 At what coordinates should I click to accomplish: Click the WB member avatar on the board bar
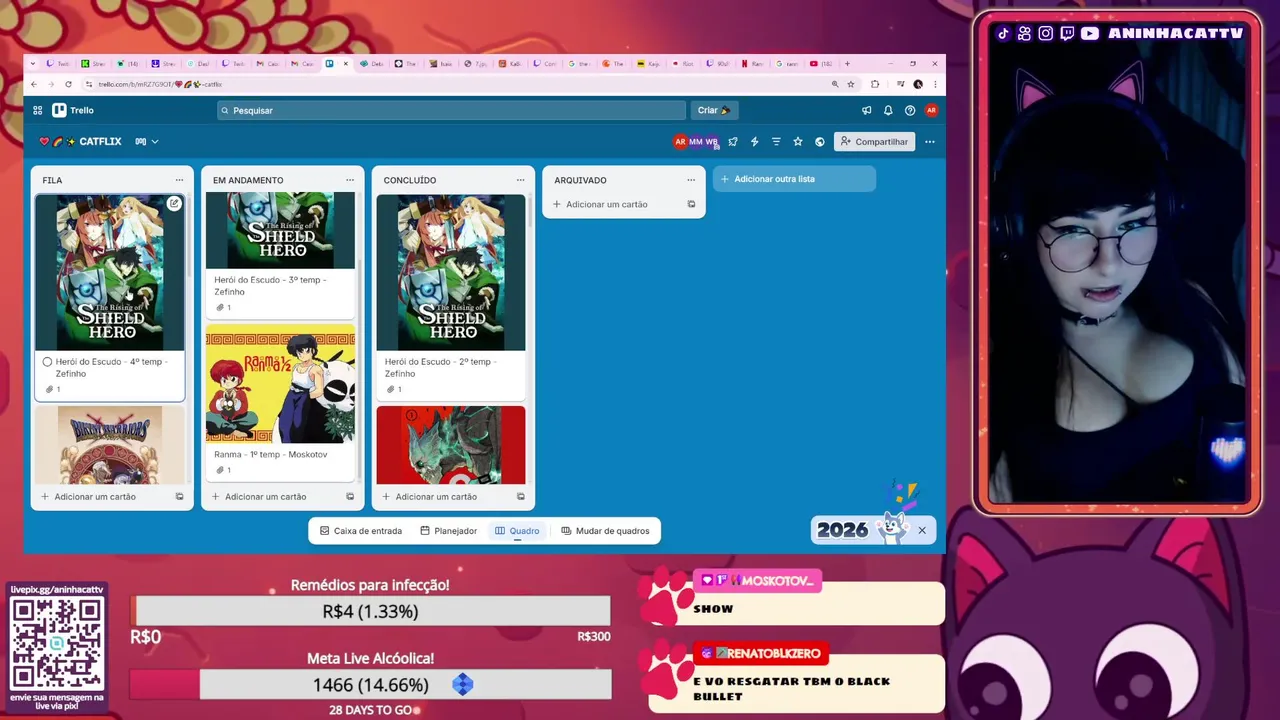click(x=711, y=142)
